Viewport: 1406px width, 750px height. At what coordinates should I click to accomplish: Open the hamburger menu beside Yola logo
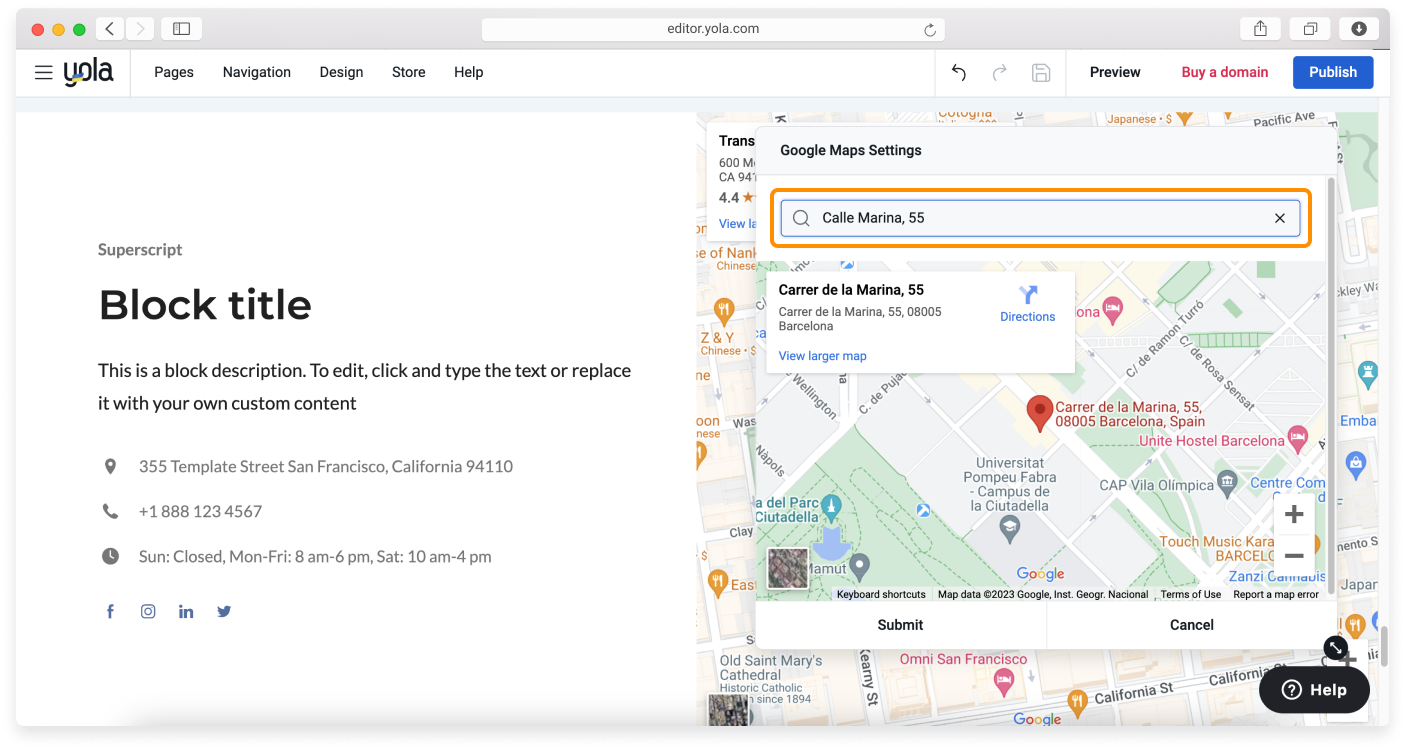coord(43,72)
